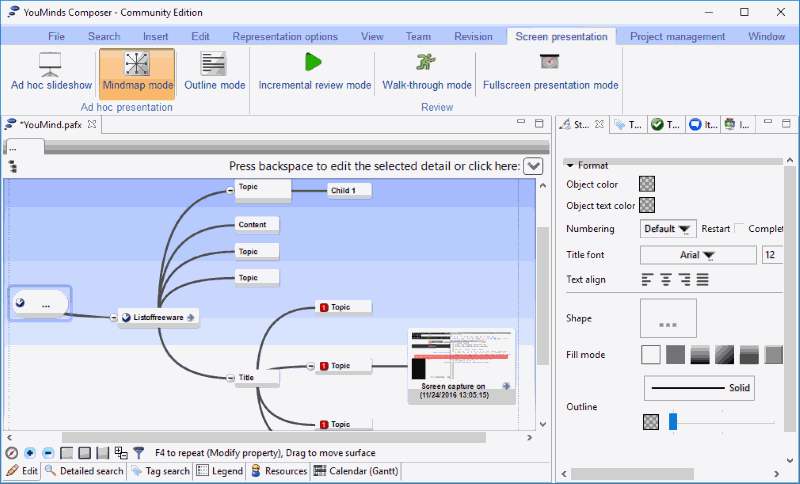
Task: Click the Outline color swatch
Action: click(x=651, y=422)
